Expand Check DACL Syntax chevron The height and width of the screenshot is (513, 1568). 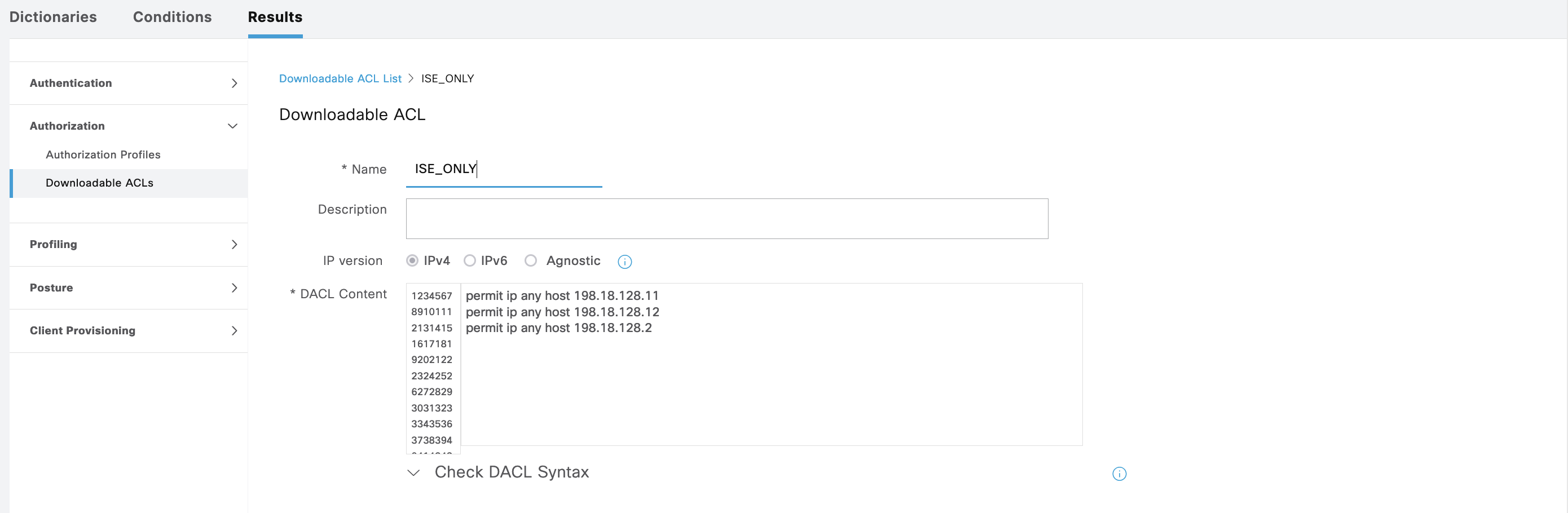[414, 472]
